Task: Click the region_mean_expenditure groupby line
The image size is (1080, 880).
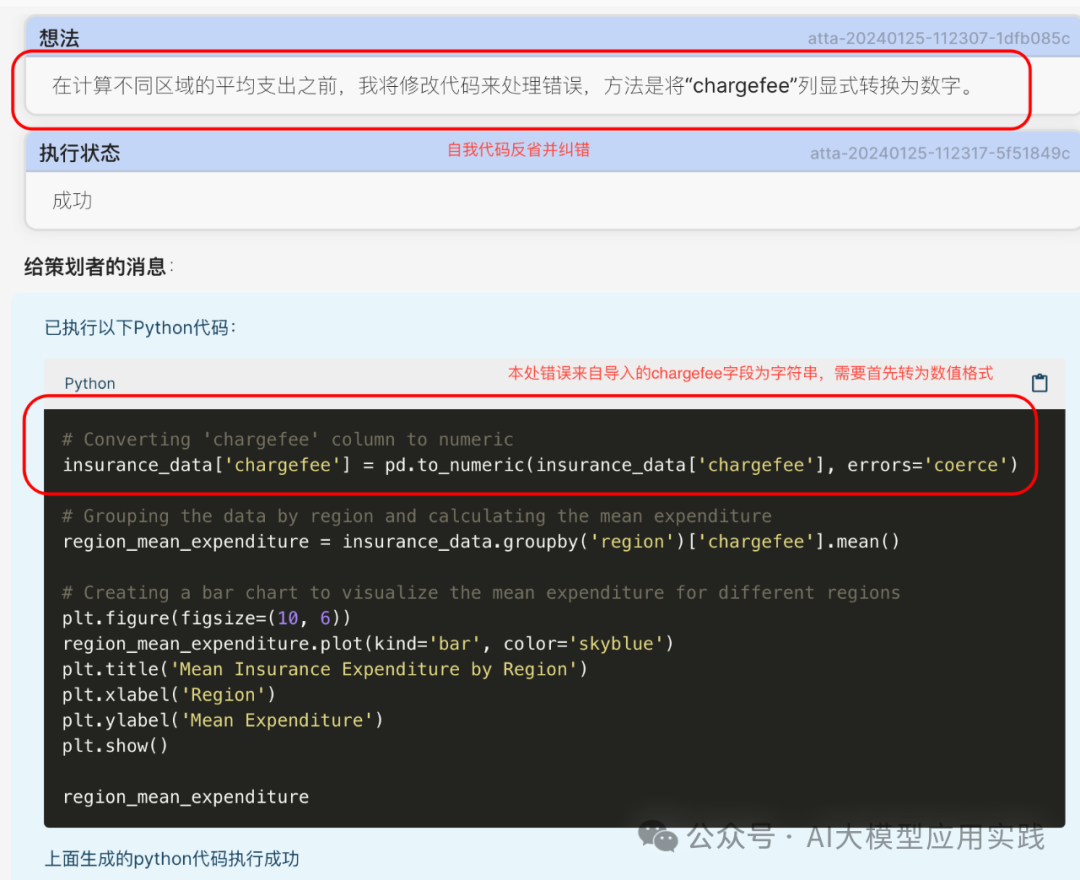Action: [481, 542]
